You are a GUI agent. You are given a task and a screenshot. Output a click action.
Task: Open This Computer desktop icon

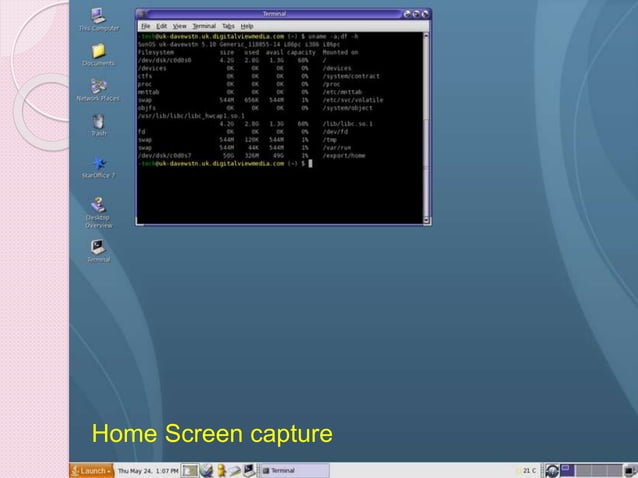click(x=98, y=15)
